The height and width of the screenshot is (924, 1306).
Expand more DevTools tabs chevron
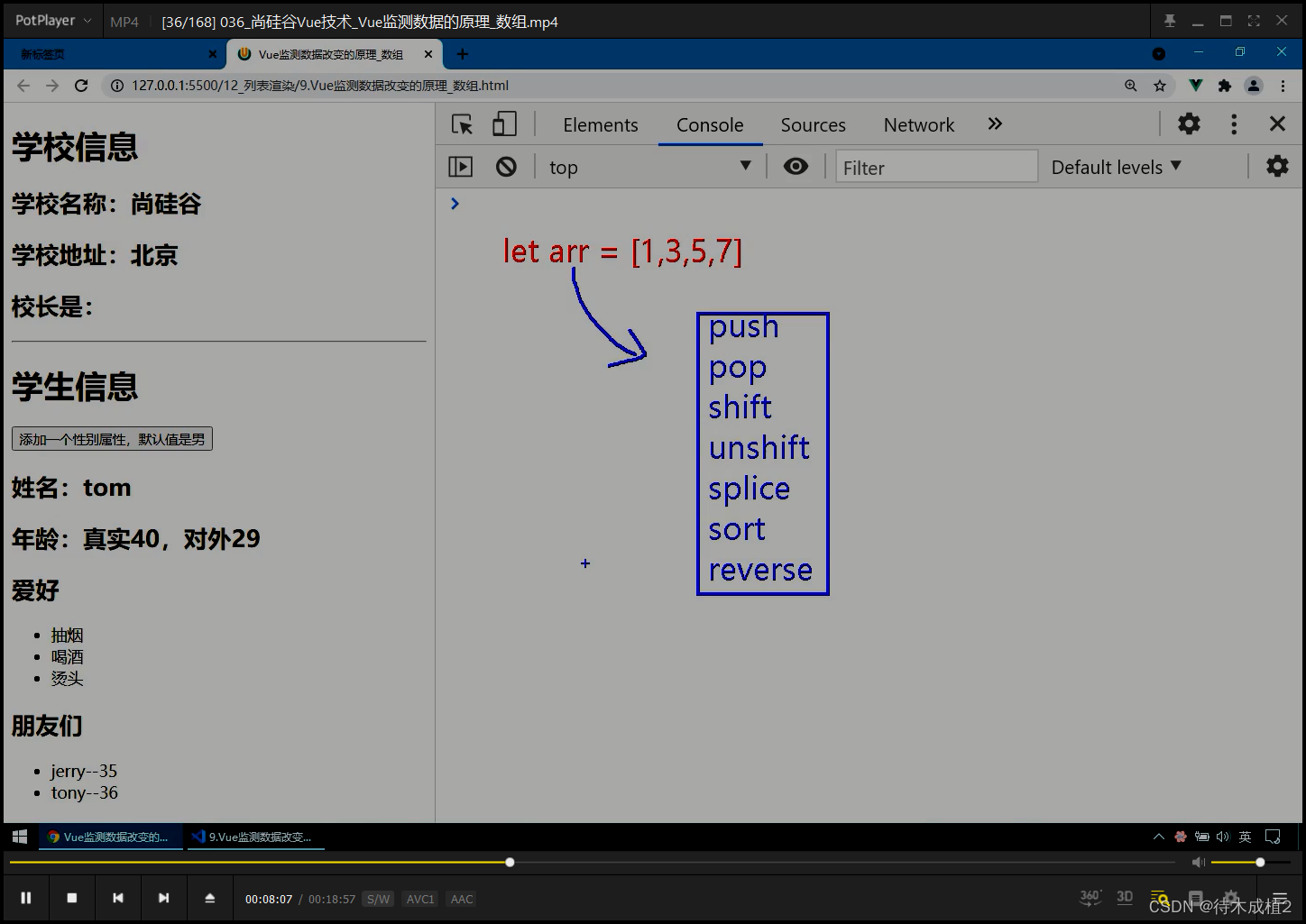[995, 124]
